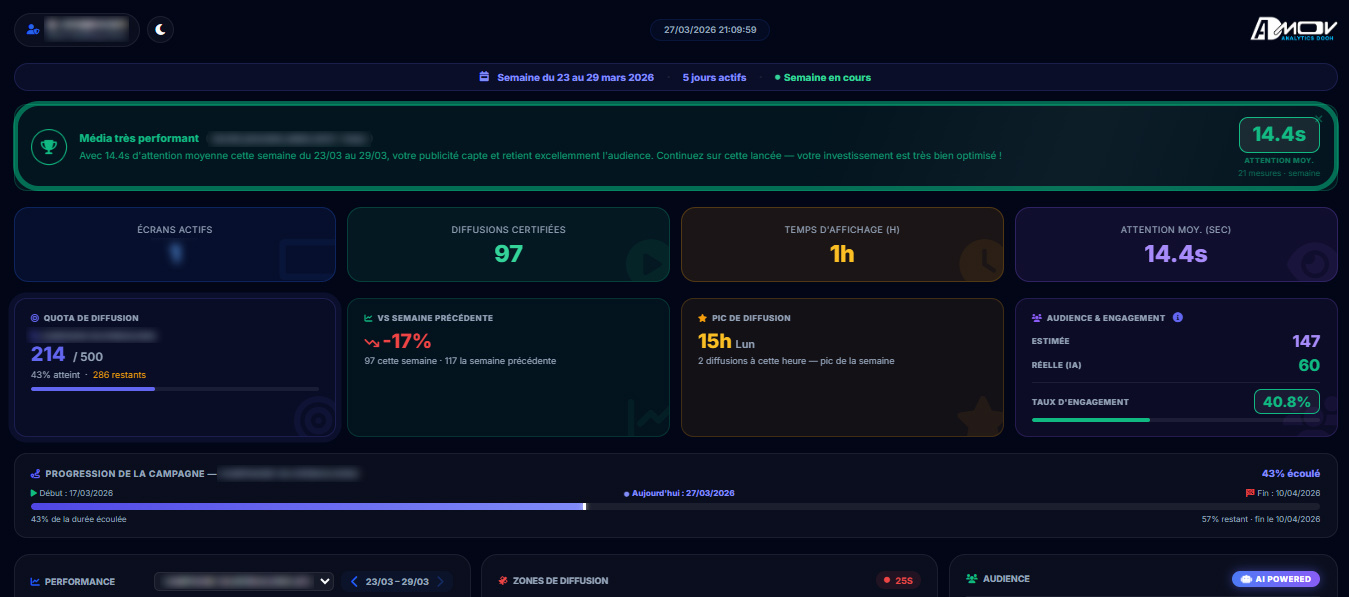
Task: Click the AI Powered badge
Action: (x=1276, y=579)
